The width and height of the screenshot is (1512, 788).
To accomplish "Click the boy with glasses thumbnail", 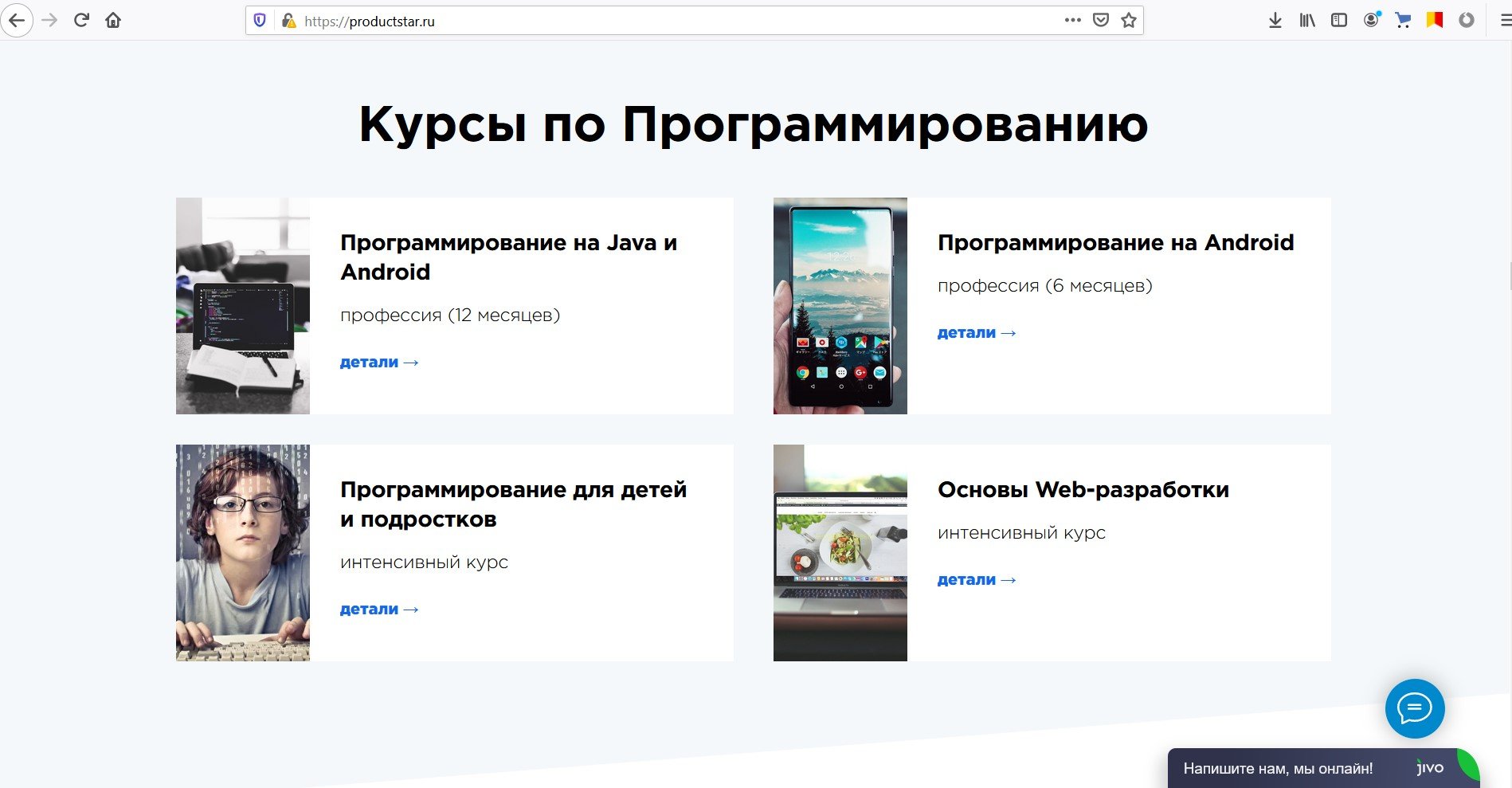I will [x=243, y=553].
